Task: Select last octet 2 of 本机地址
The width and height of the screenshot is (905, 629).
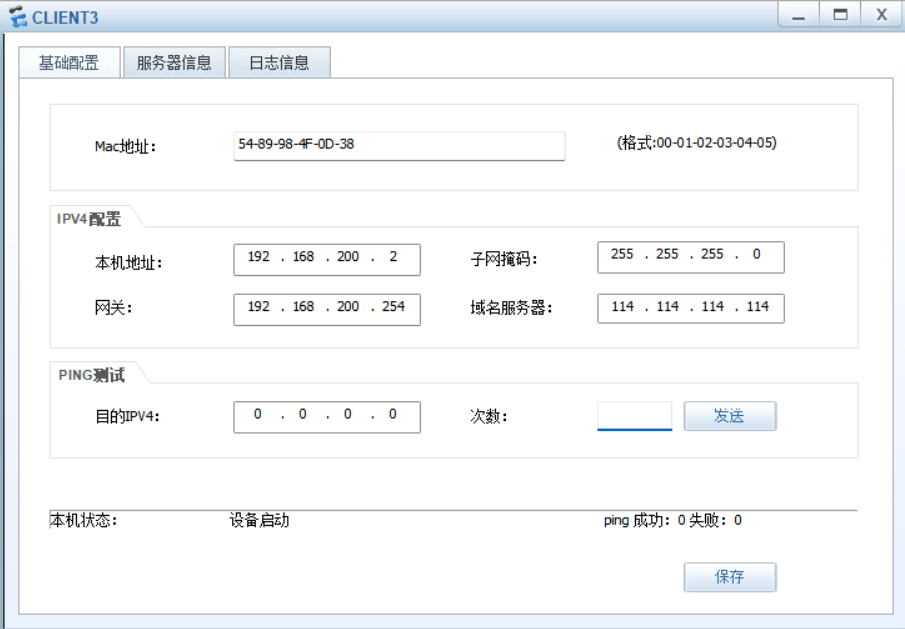Action: 393,257
